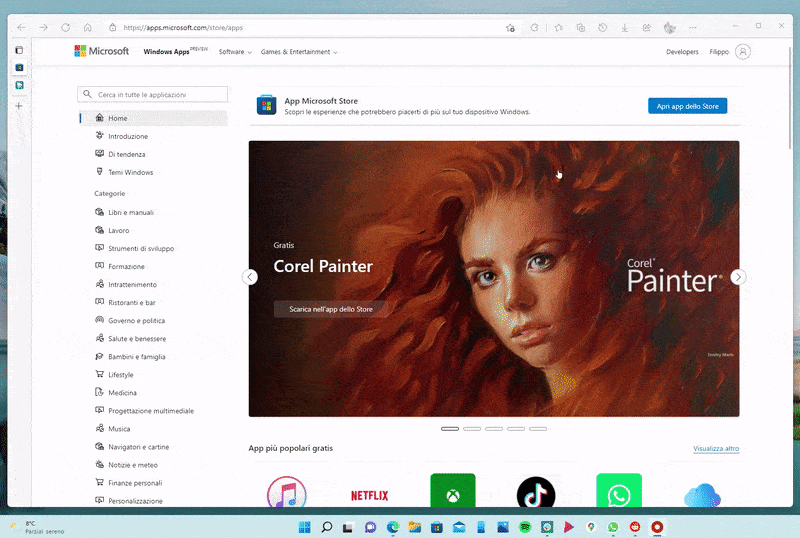Open the Netflix app tile
Image resolution: width=800 pixels, height=538 pixels.
(x=369, y=495)
